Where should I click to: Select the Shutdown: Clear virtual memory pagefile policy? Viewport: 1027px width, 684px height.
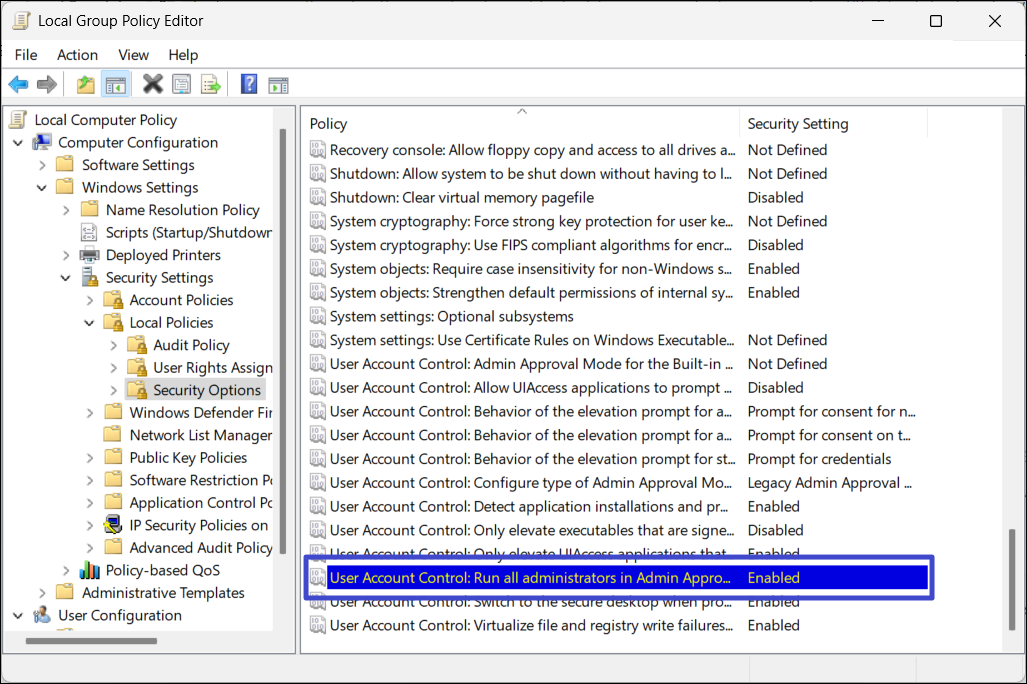pos(461,198)
